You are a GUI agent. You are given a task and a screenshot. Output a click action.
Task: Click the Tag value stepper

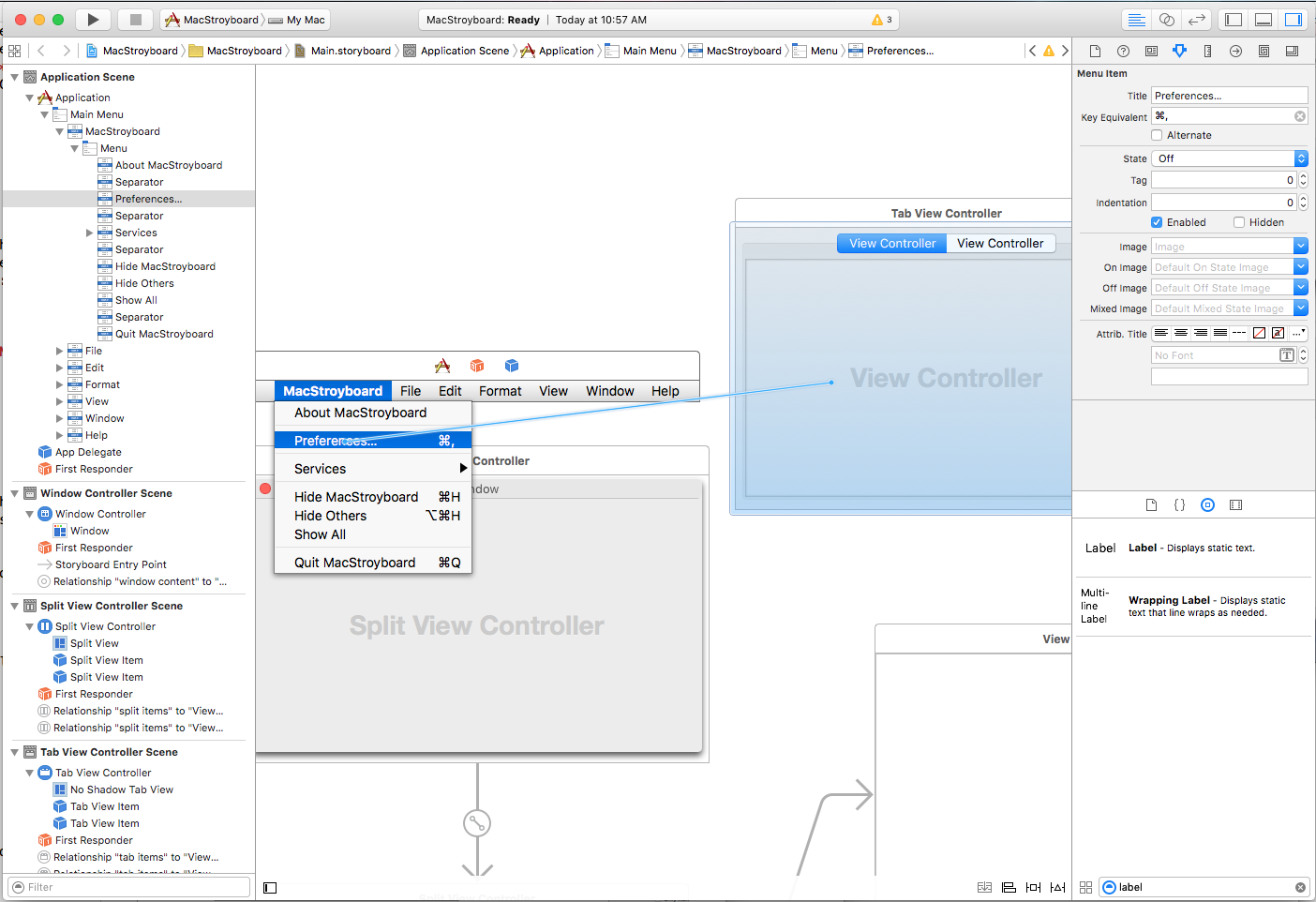click(1303, 180)
